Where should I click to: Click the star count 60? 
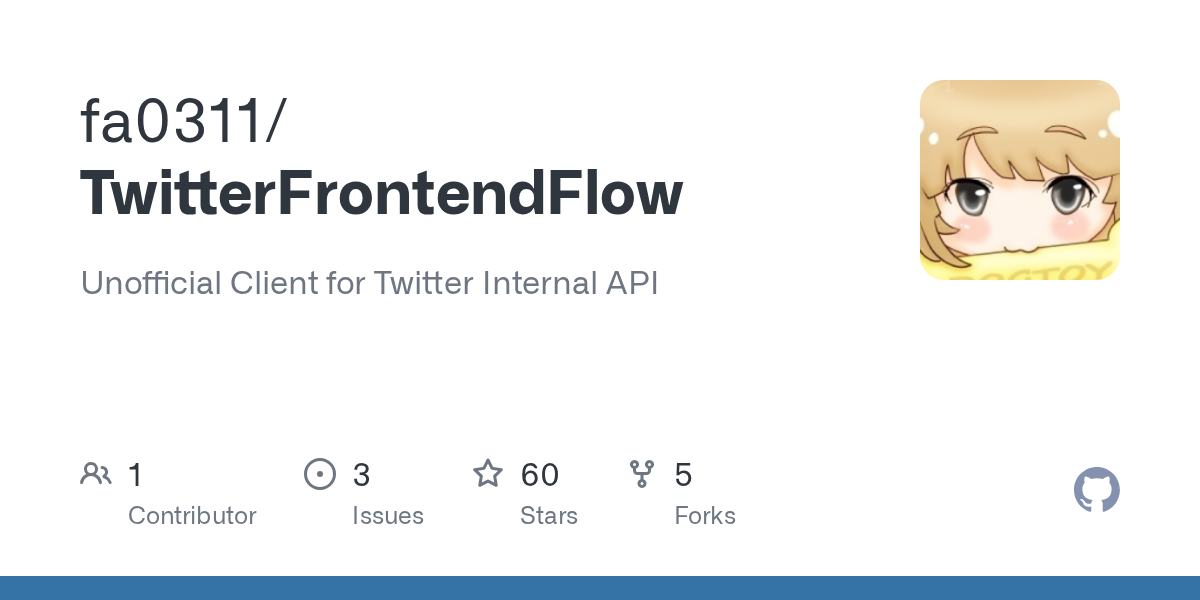coord(539,475)
